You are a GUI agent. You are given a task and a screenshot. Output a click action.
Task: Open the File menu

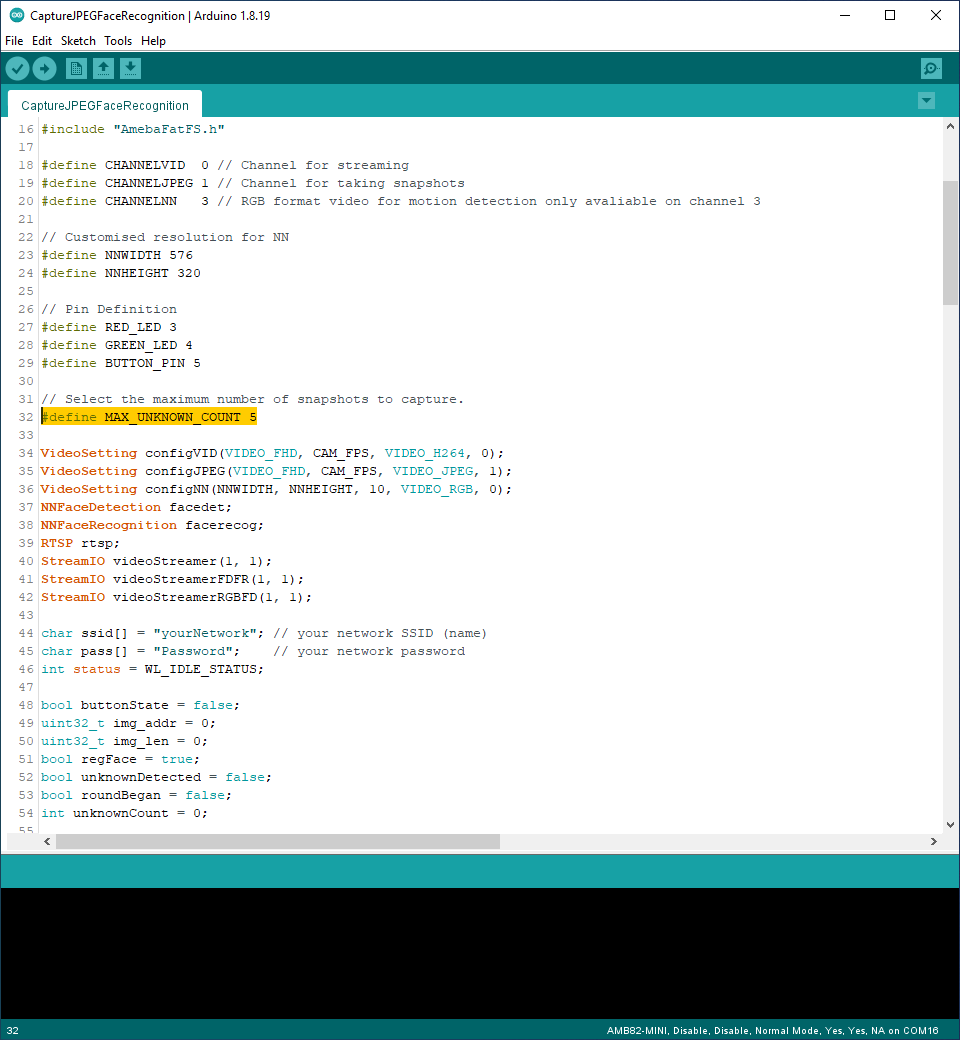point(14,41)
